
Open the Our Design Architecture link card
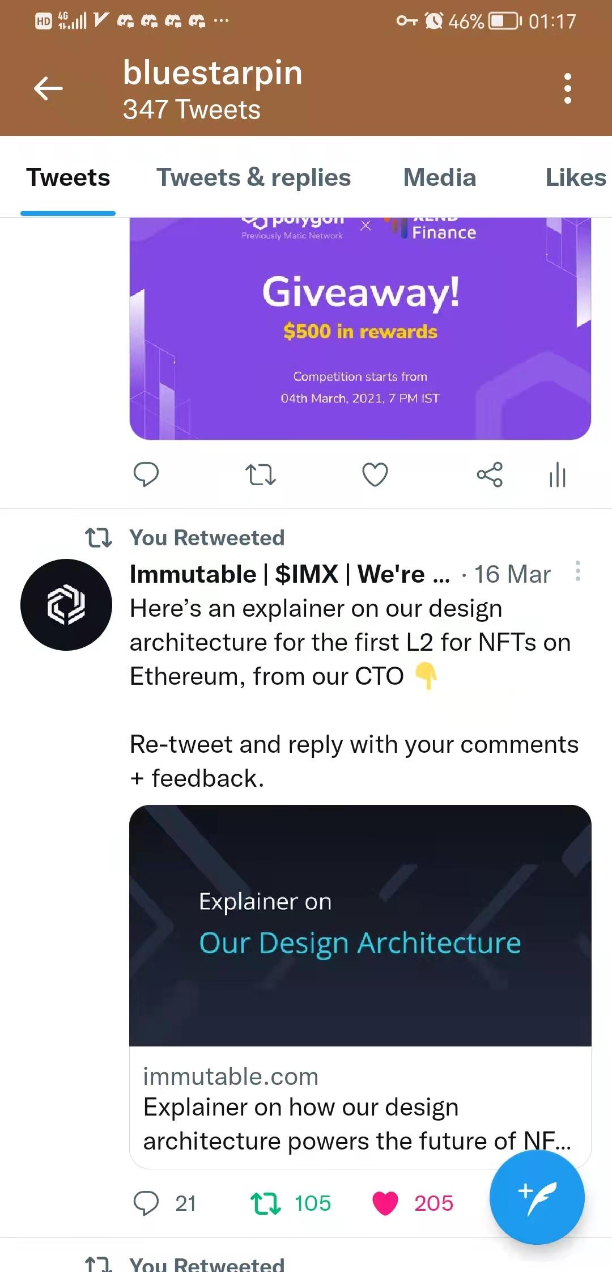point(360,925)
